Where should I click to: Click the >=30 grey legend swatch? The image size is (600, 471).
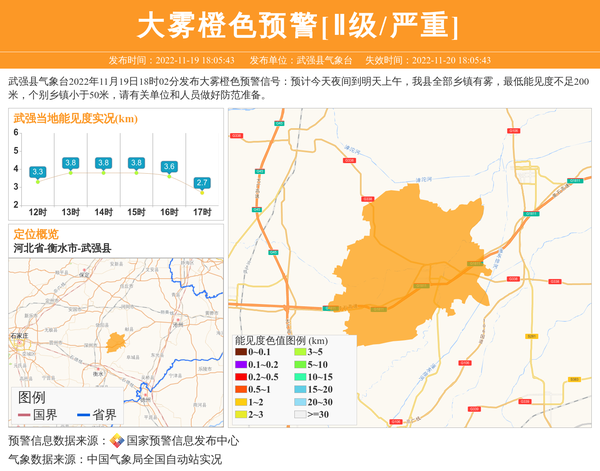(300, 414)
